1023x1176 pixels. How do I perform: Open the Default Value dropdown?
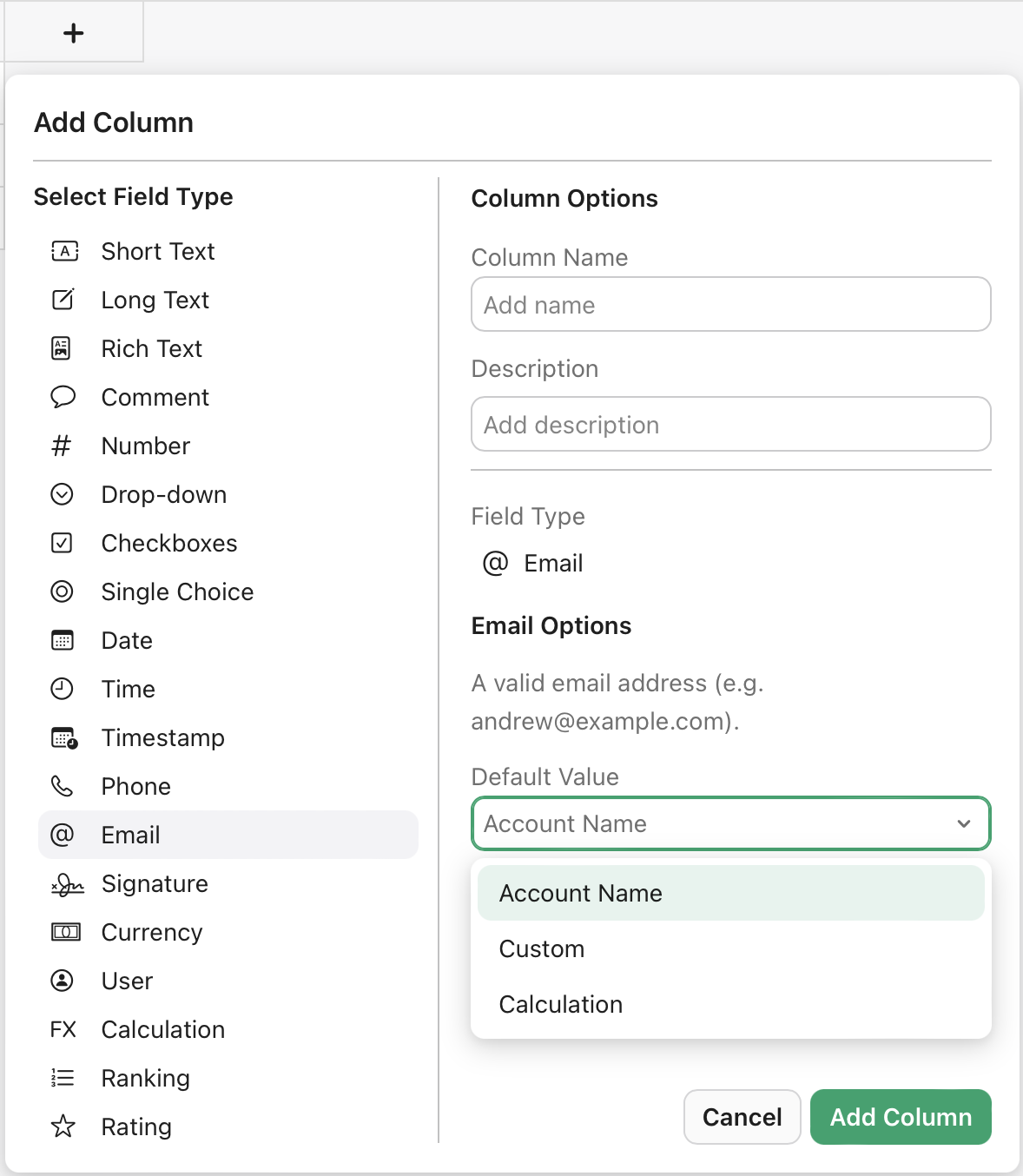[x=730, y=823]
